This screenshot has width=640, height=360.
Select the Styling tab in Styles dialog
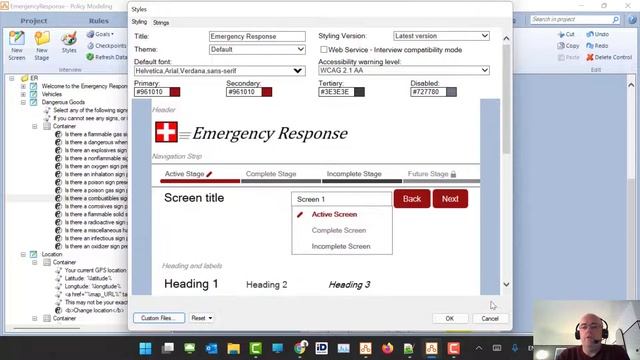[x=139, y=22]
